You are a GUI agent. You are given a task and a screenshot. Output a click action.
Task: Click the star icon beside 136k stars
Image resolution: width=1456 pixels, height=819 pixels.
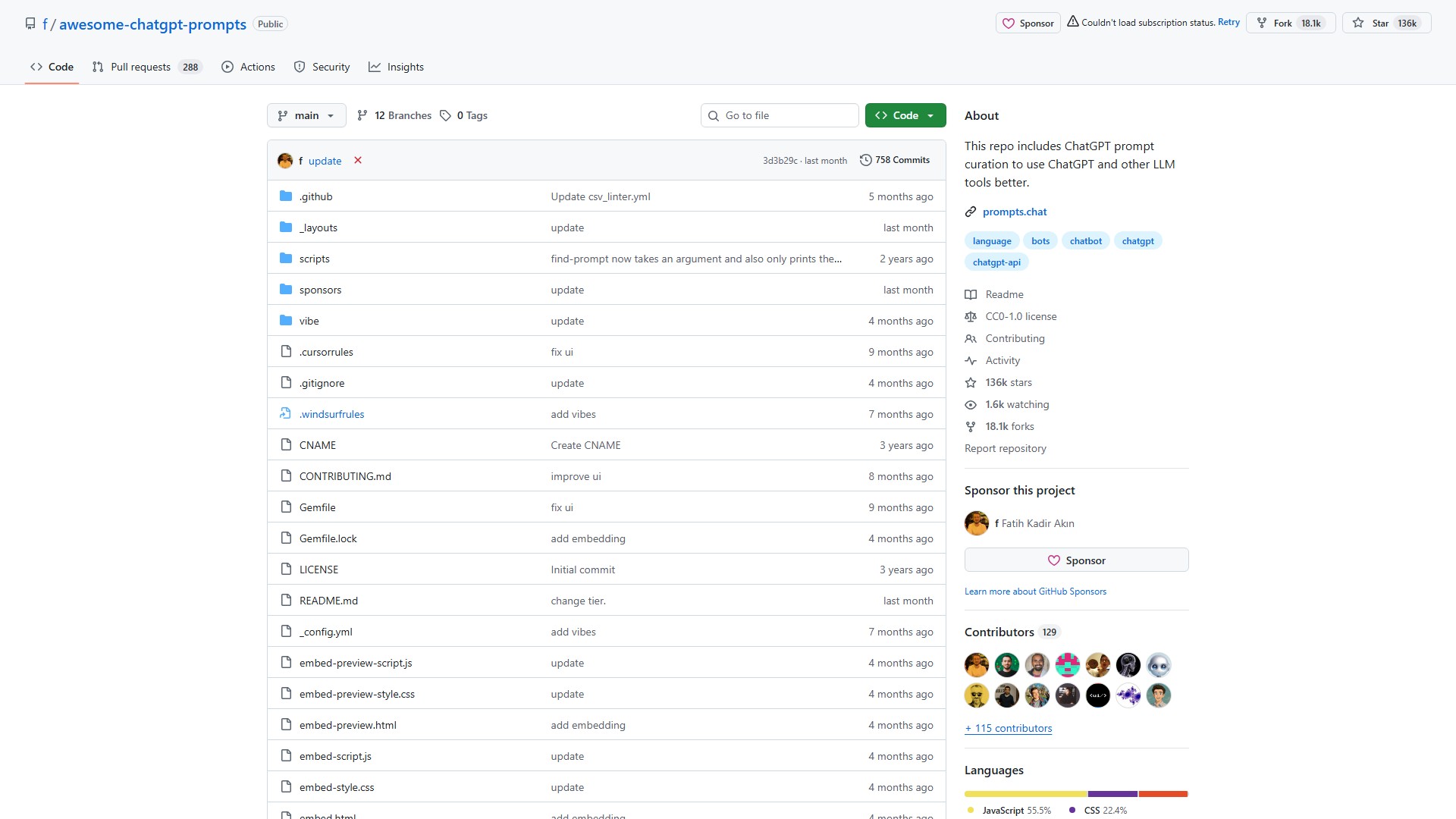pyautogui.click(x=971, y=382)
